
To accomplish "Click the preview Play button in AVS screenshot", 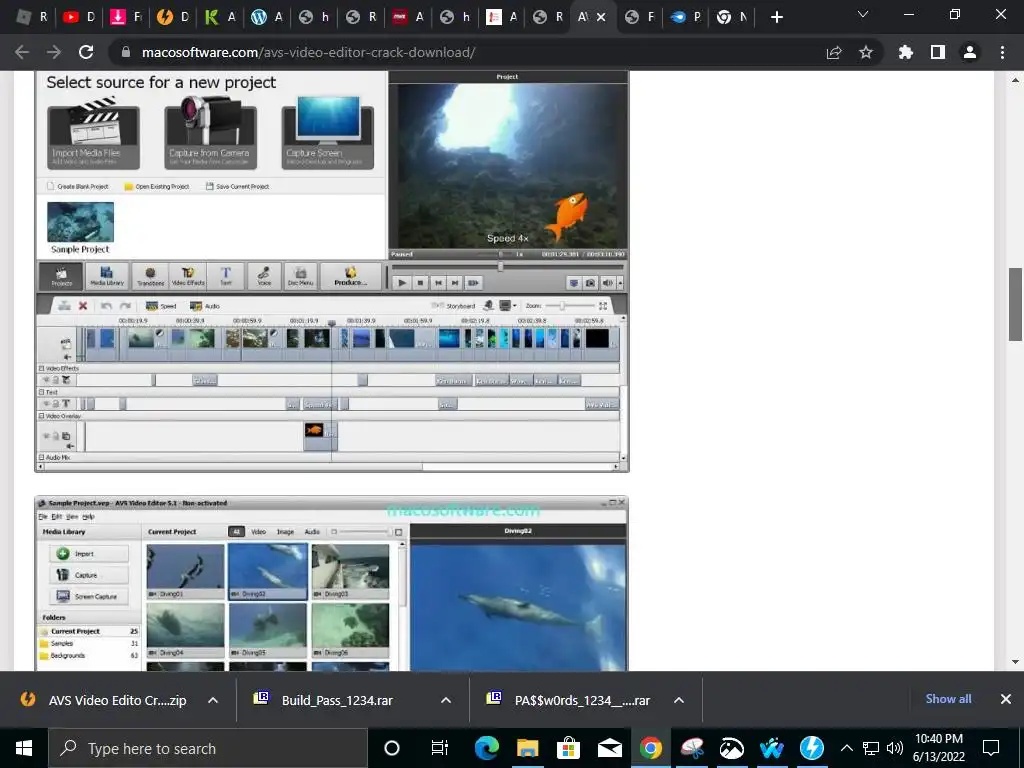I will point(402,283).
